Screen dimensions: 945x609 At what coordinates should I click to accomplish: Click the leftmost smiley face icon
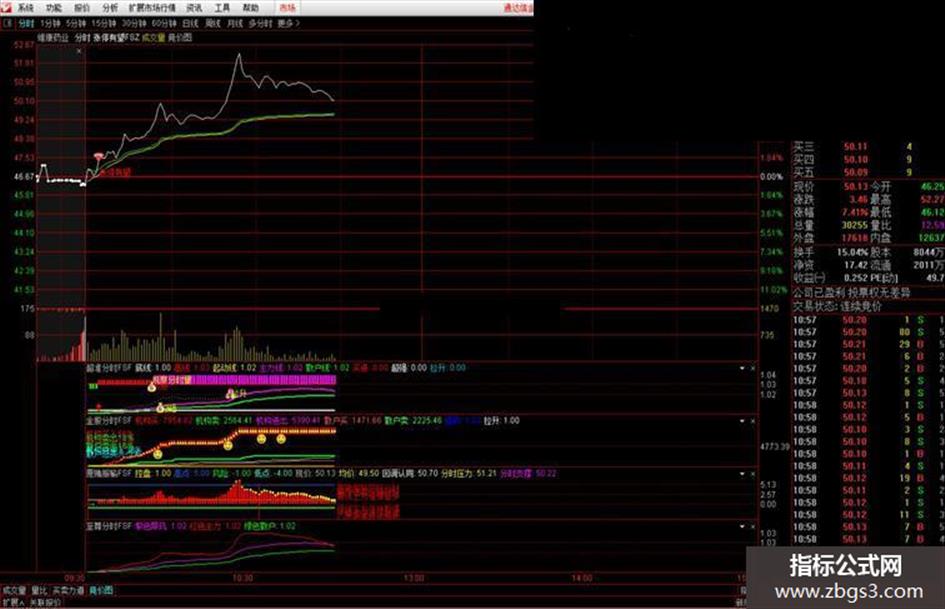[x=158, y=454]
